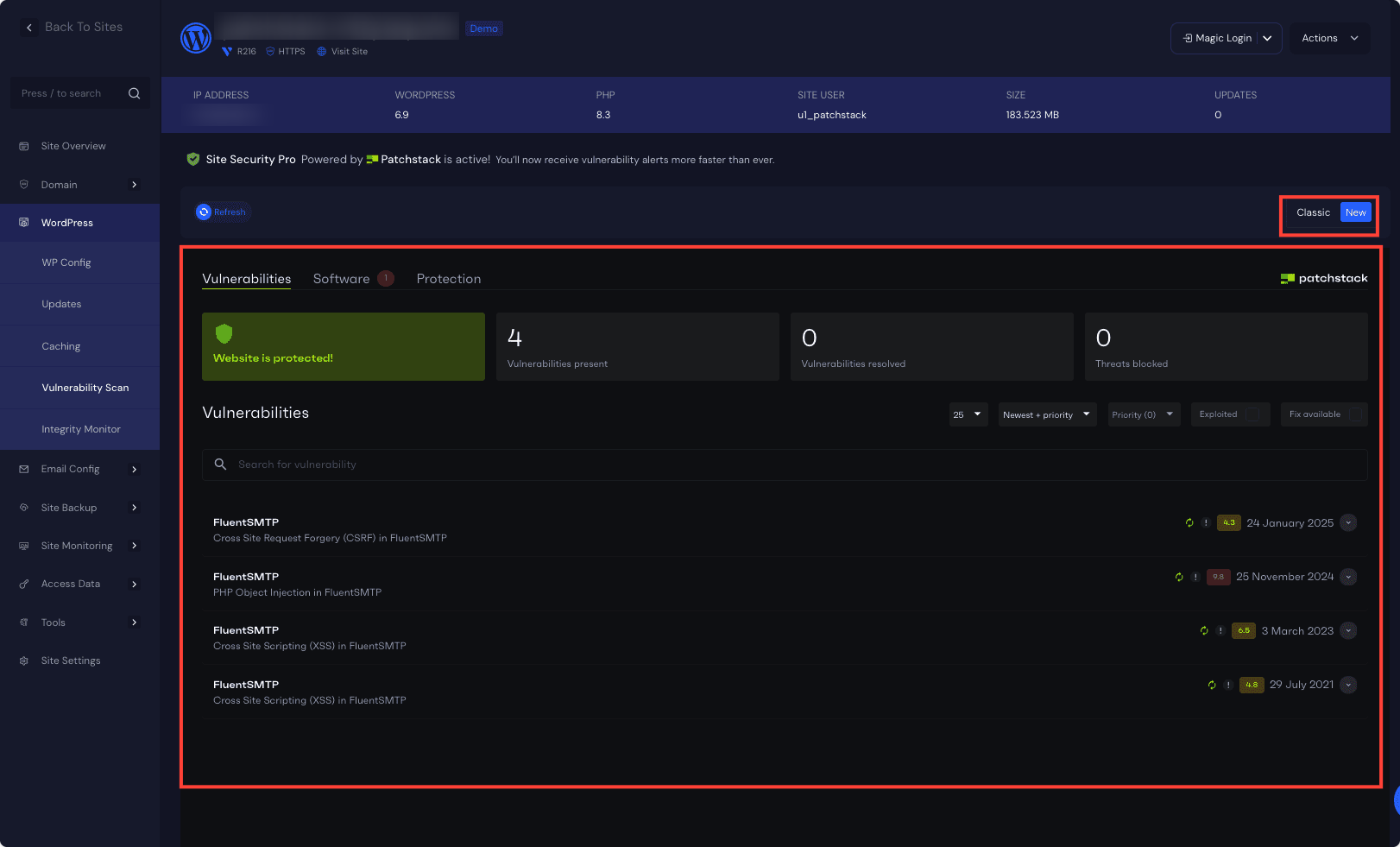Click the Refresh icon button

205,212
